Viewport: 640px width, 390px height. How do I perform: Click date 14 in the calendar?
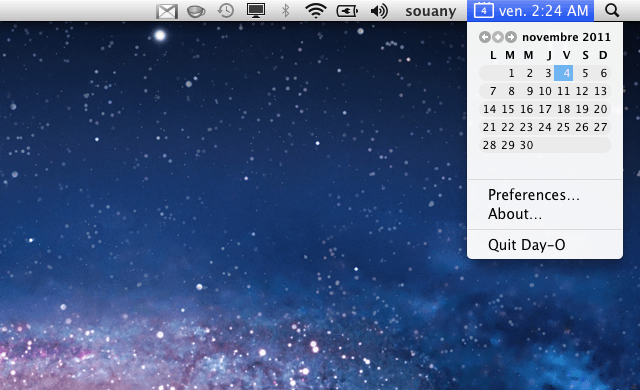coord(489,109)
